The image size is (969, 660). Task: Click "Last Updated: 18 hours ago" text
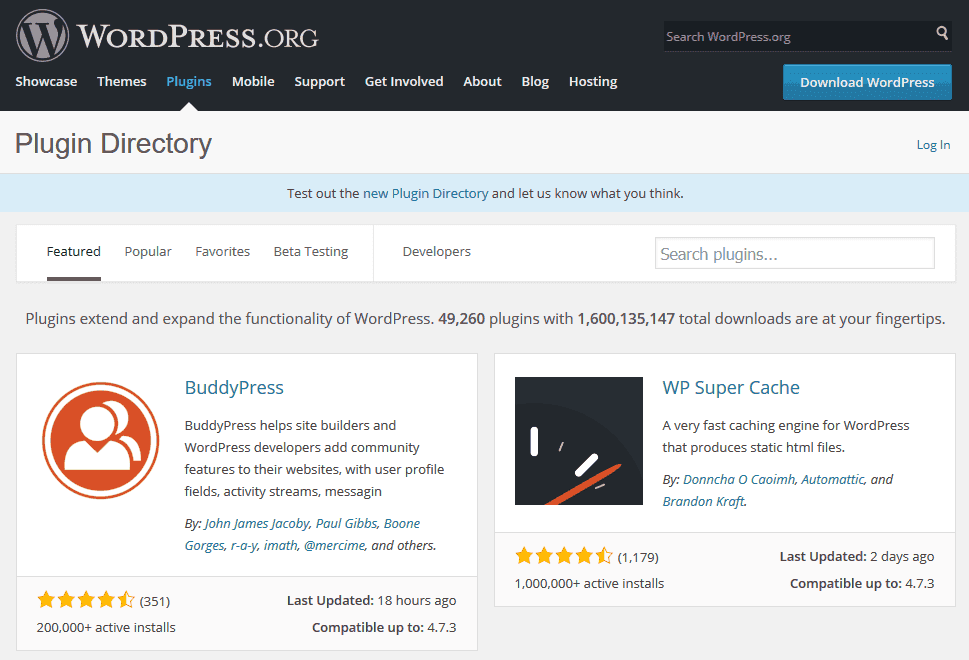coord(371,600)
